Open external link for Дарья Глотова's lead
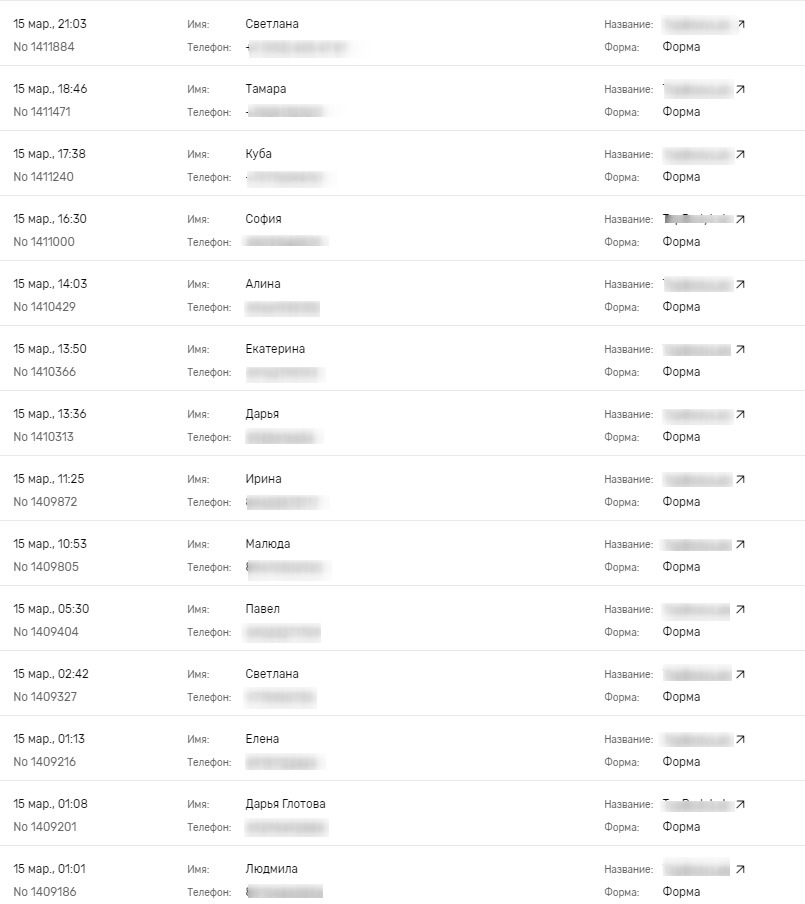The image size is (805, 904). 740,804
